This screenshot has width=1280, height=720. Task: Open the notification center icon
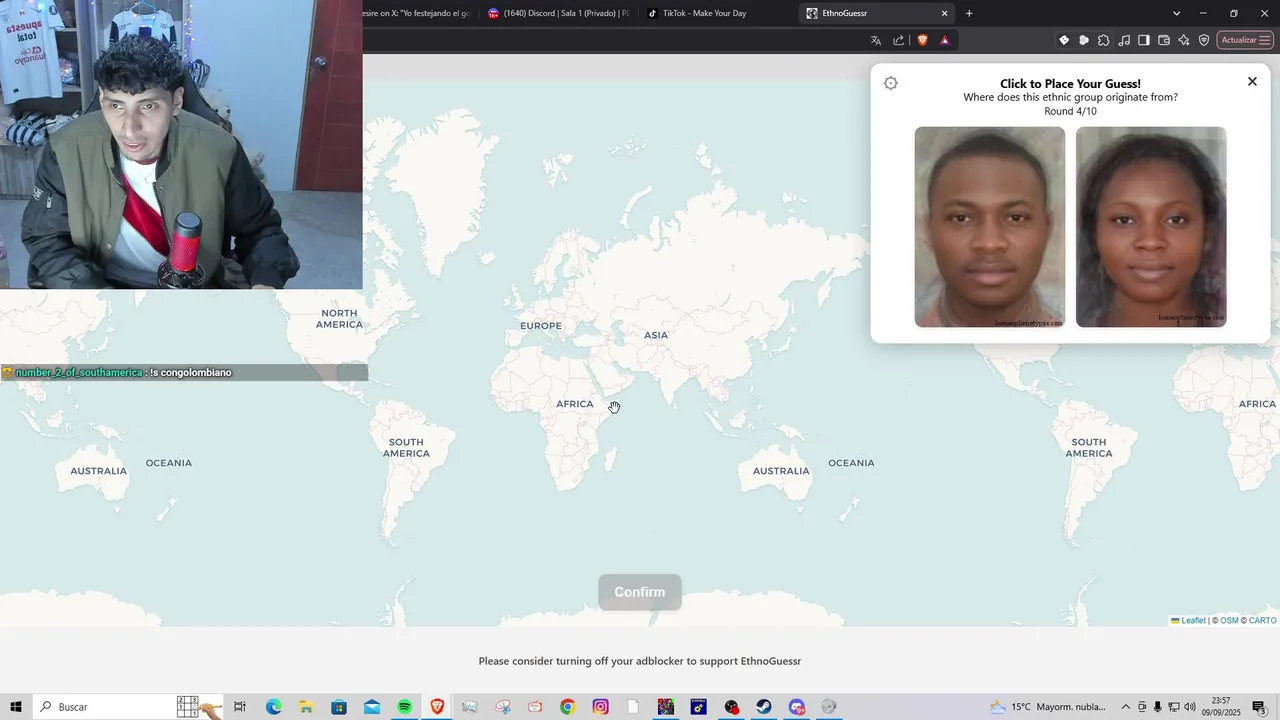[1259, 707]
